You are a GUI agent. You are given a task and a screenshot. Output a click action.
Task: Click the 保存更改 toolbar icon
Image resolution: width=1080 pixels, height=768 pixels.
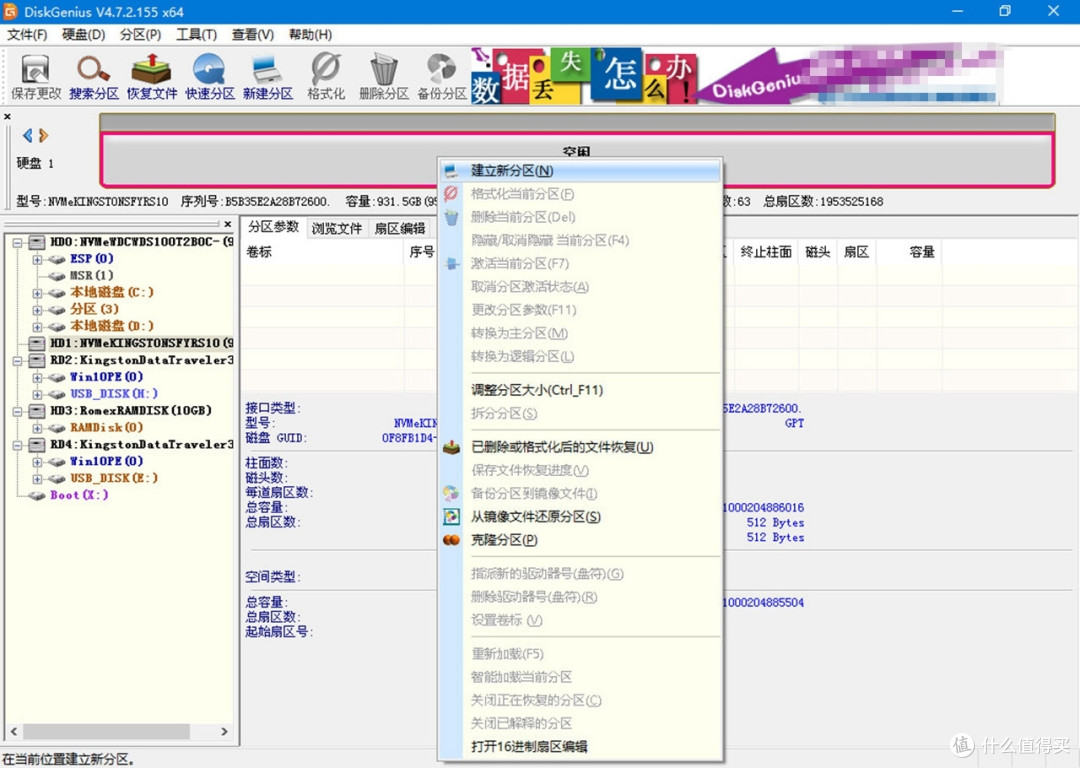[x=34, y=75]
